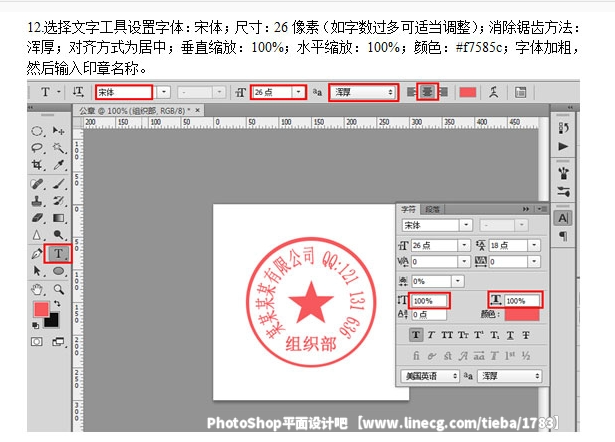
Task: Toggle Underline style button
Action: pos(510,335)
